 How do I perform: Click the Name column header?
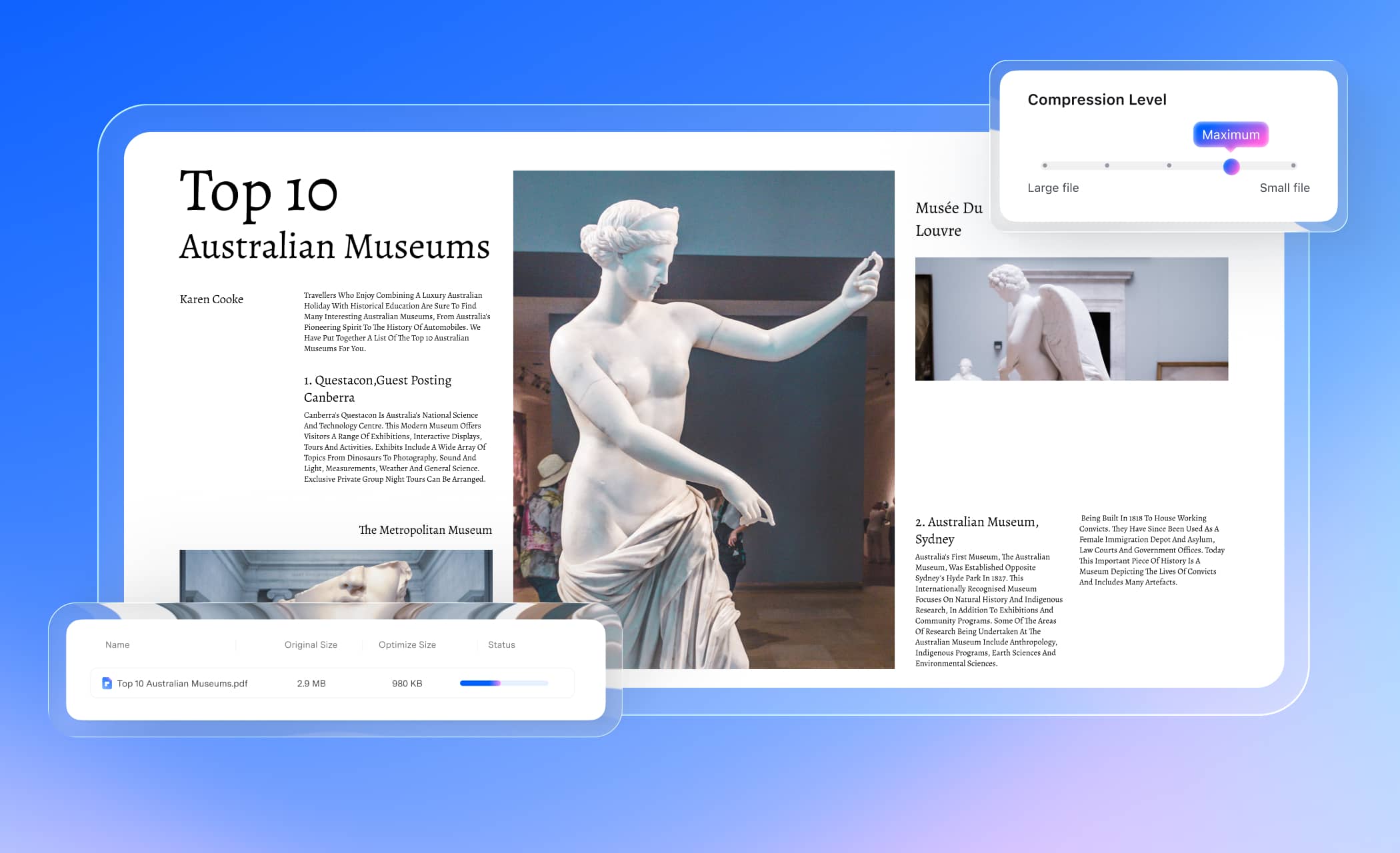pyautogui.click(x=117, y=644)
